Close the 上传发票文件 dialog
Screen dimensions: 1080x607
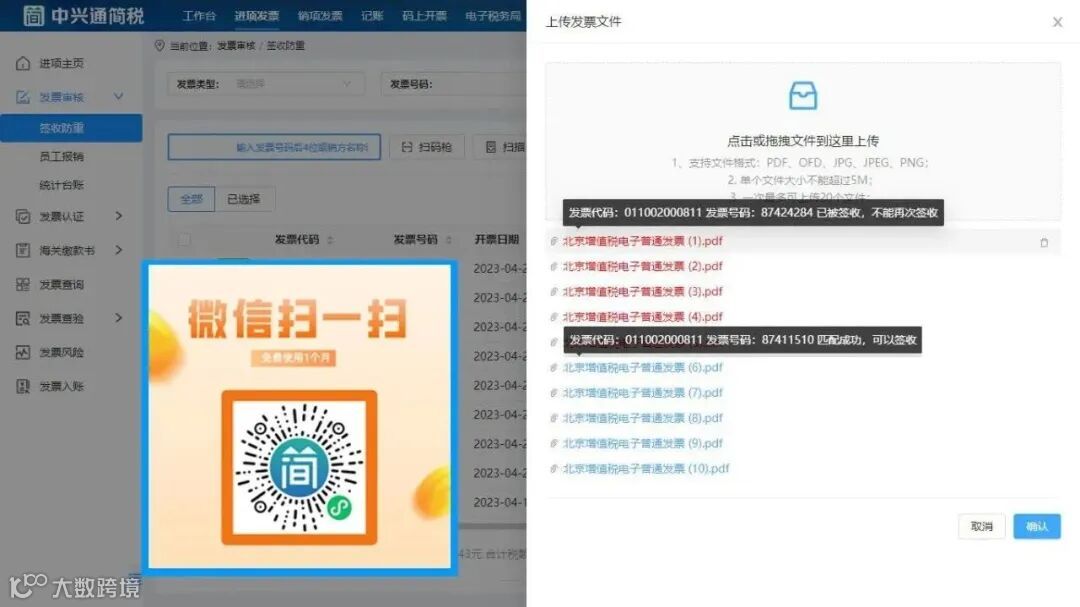1057,22
